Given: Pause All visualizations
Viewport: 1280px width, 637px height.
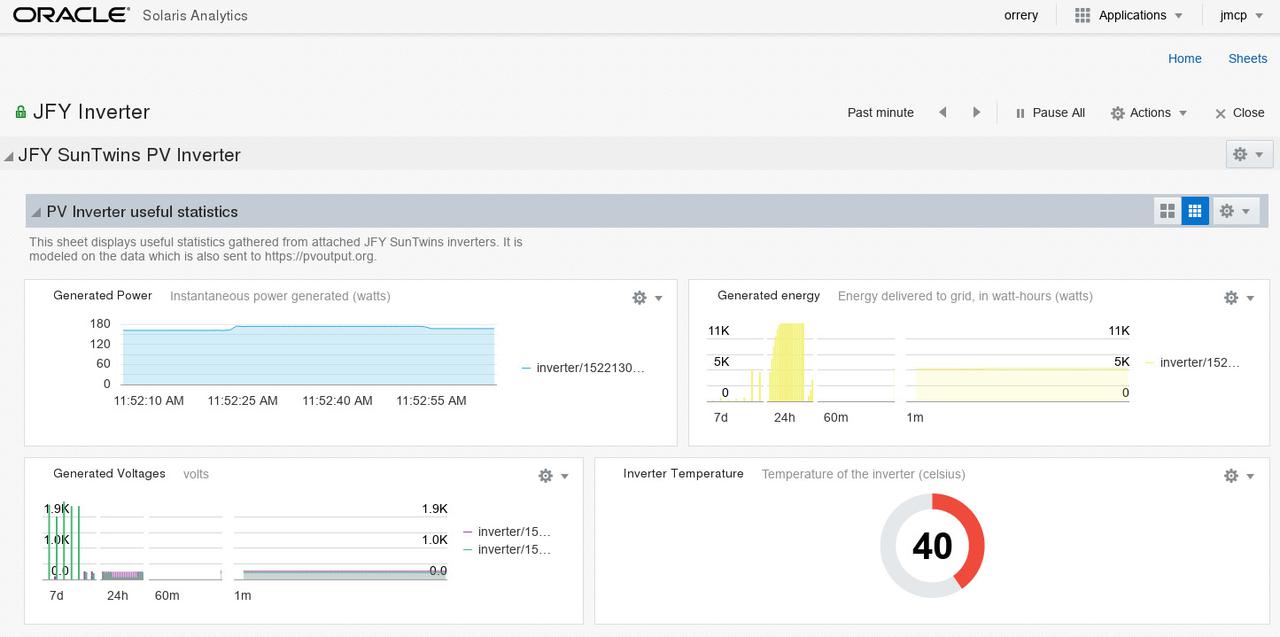Looking at the screenshot, I should coord(1050,113).
